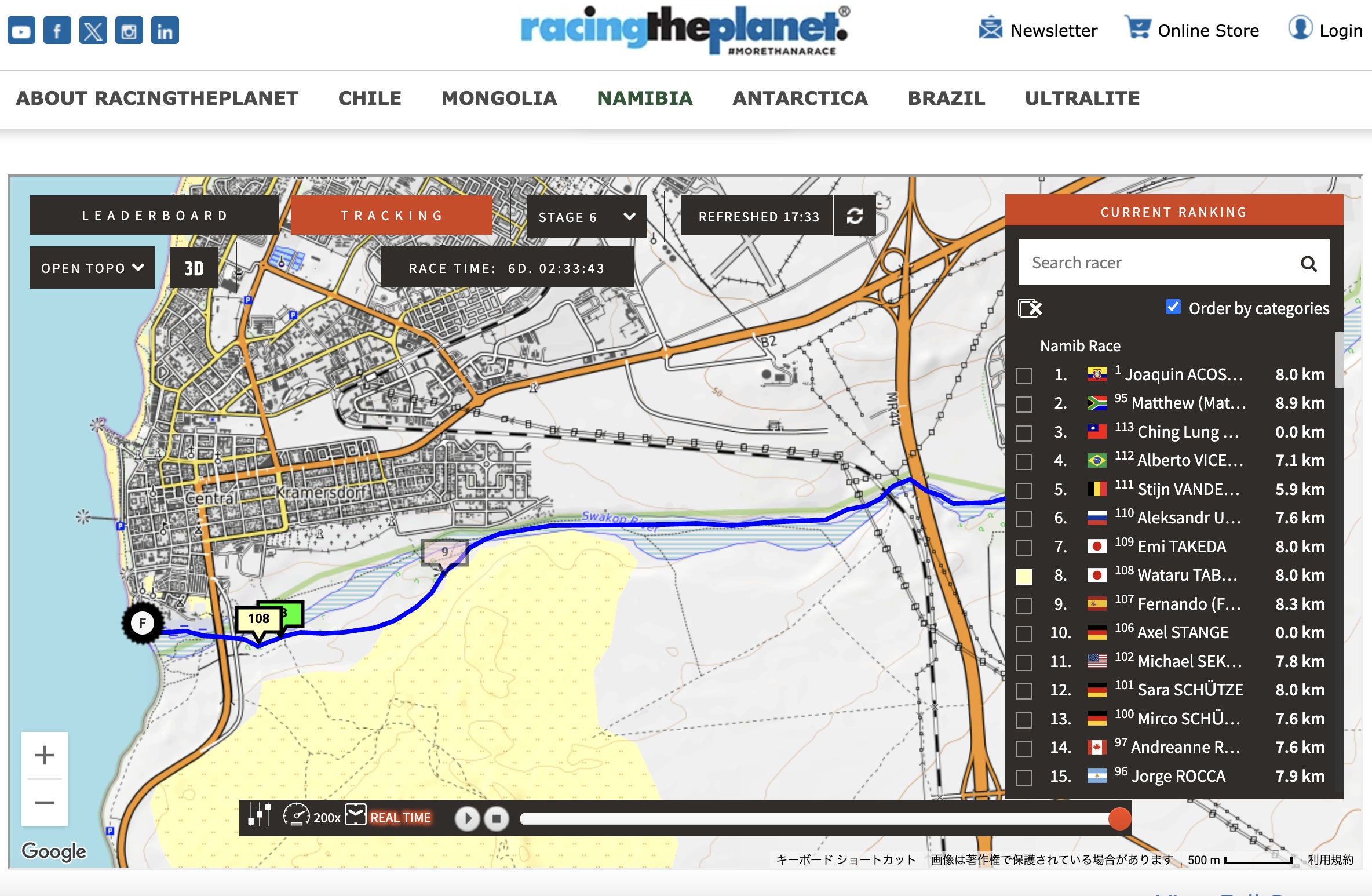Screen dimensions: 1372x896
Task: Open the Stage 6 dropdown
Action: point(586,216)
